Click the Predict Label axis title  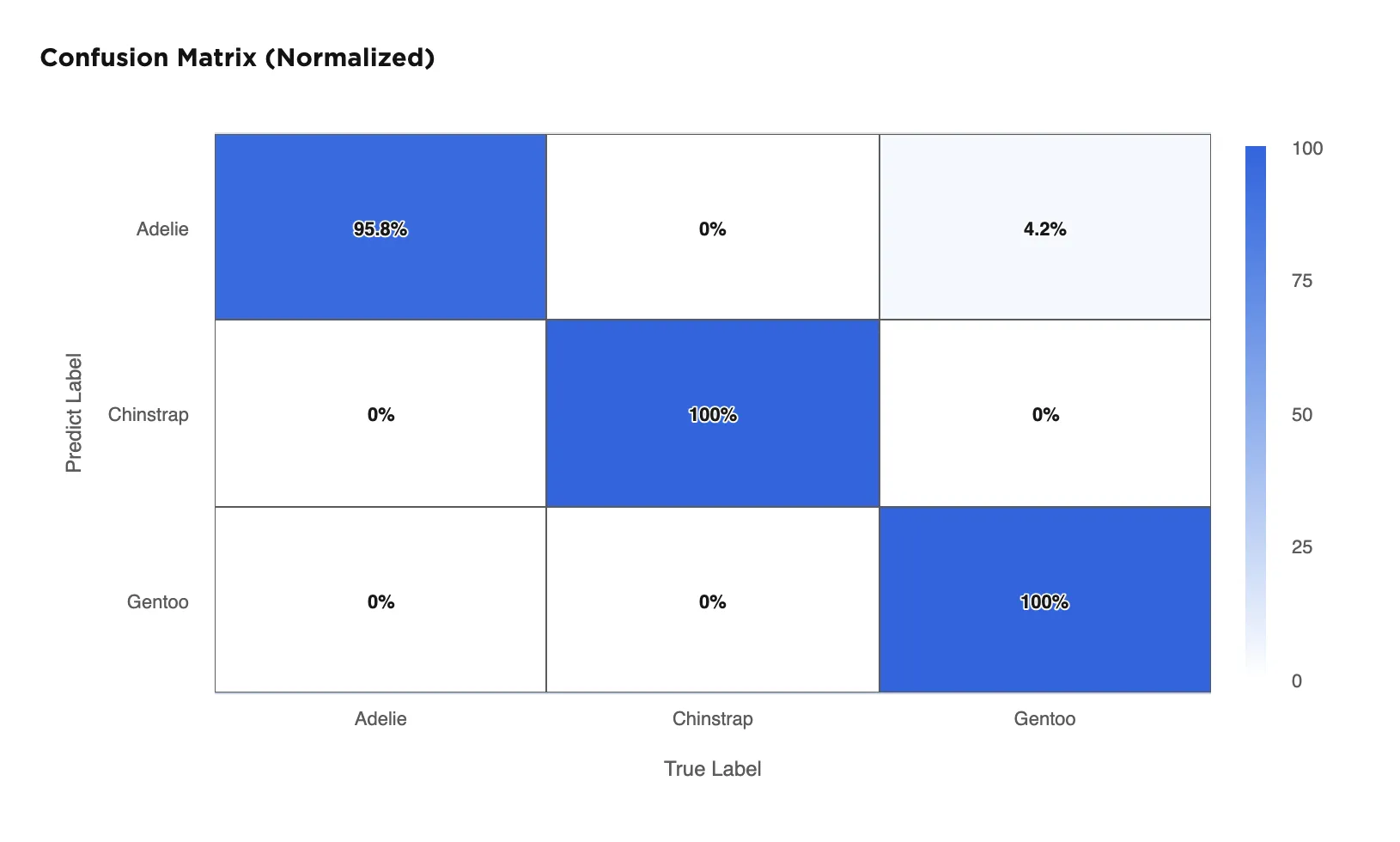[74, 413]
